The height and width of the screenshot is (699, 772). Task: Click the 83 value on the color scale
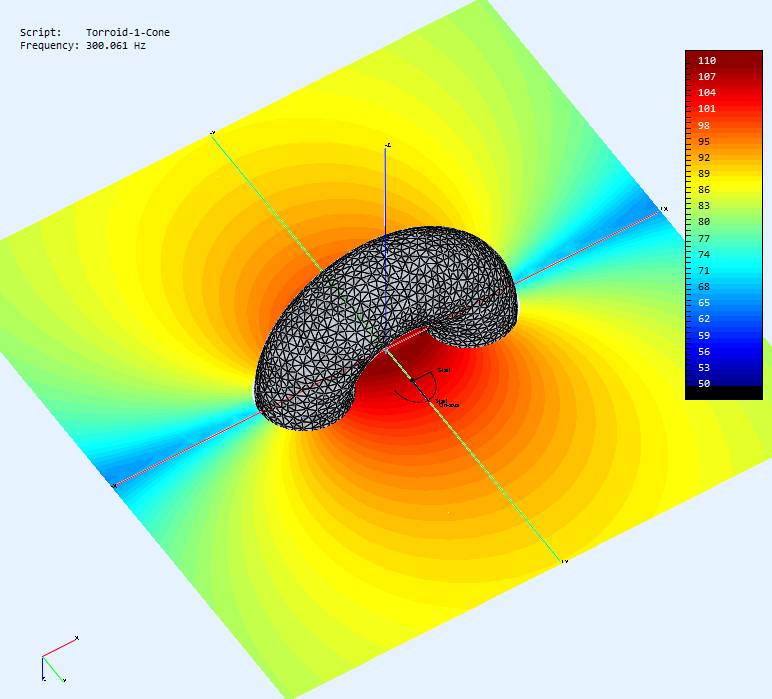[704, 205]
